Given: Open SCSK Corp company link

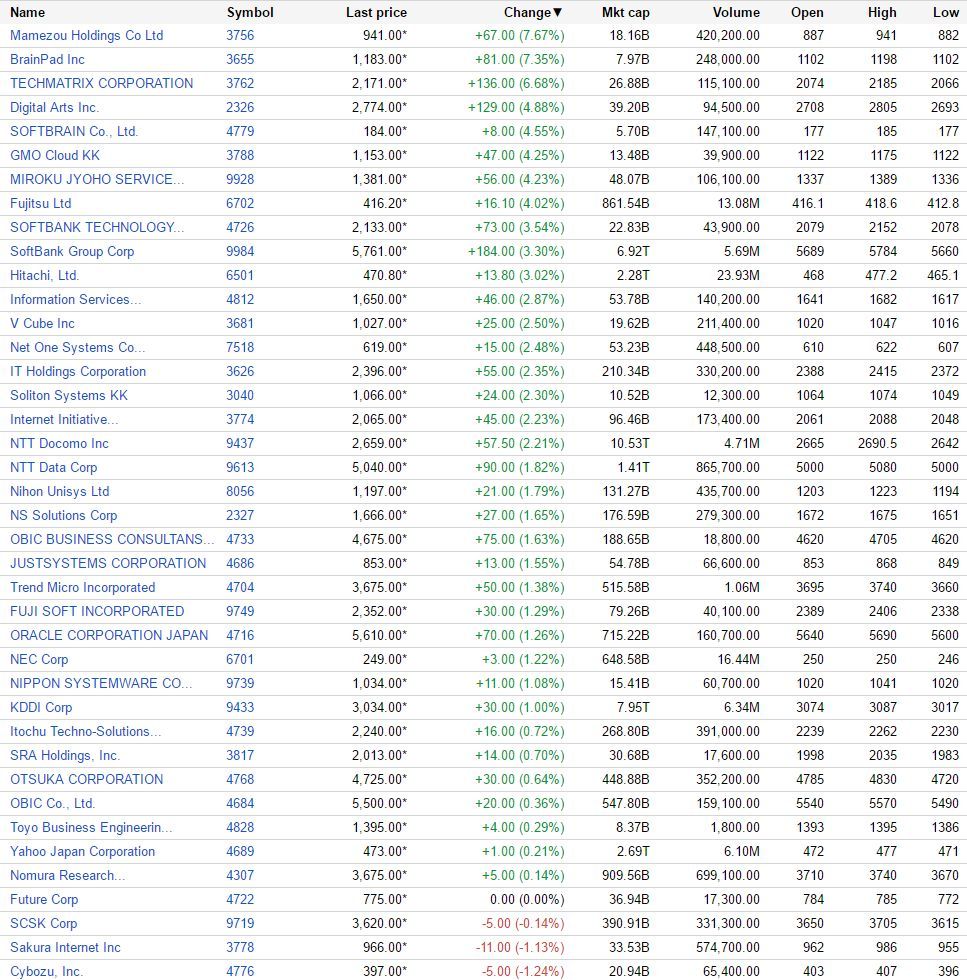Looking at the screenshot, I should [43, 923].
